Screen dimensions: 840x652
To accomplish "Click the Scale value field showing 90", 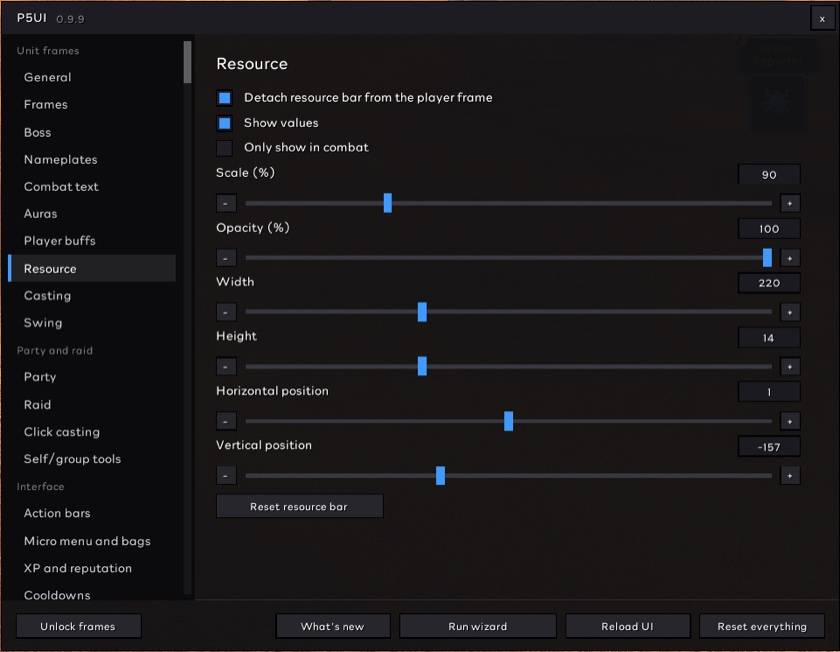I will [x=769, y=175].
